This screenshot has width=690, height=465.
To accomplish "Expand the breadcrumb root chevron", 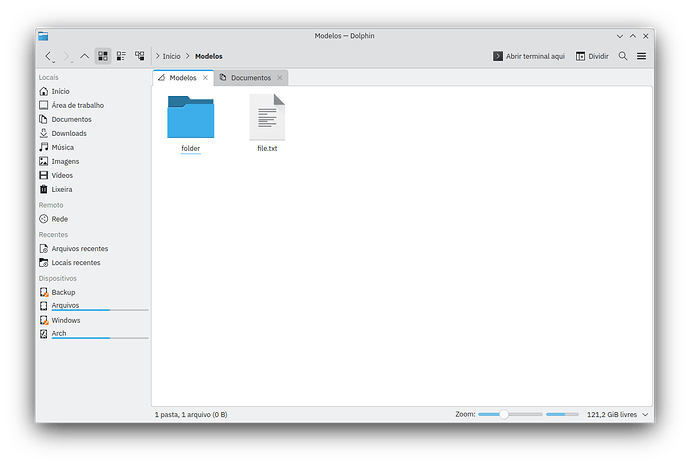I will (x=158, y=56).
